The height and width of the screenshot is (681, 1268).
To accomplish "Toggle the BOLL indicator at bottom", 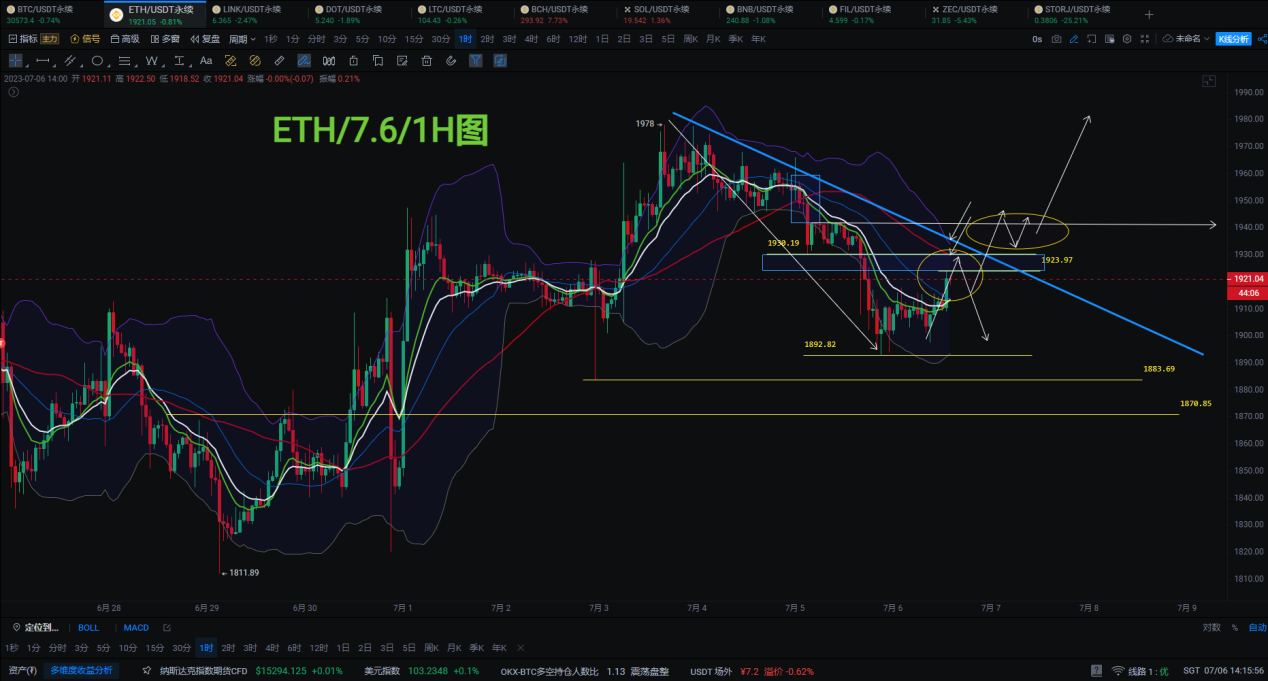I will 89,628.
